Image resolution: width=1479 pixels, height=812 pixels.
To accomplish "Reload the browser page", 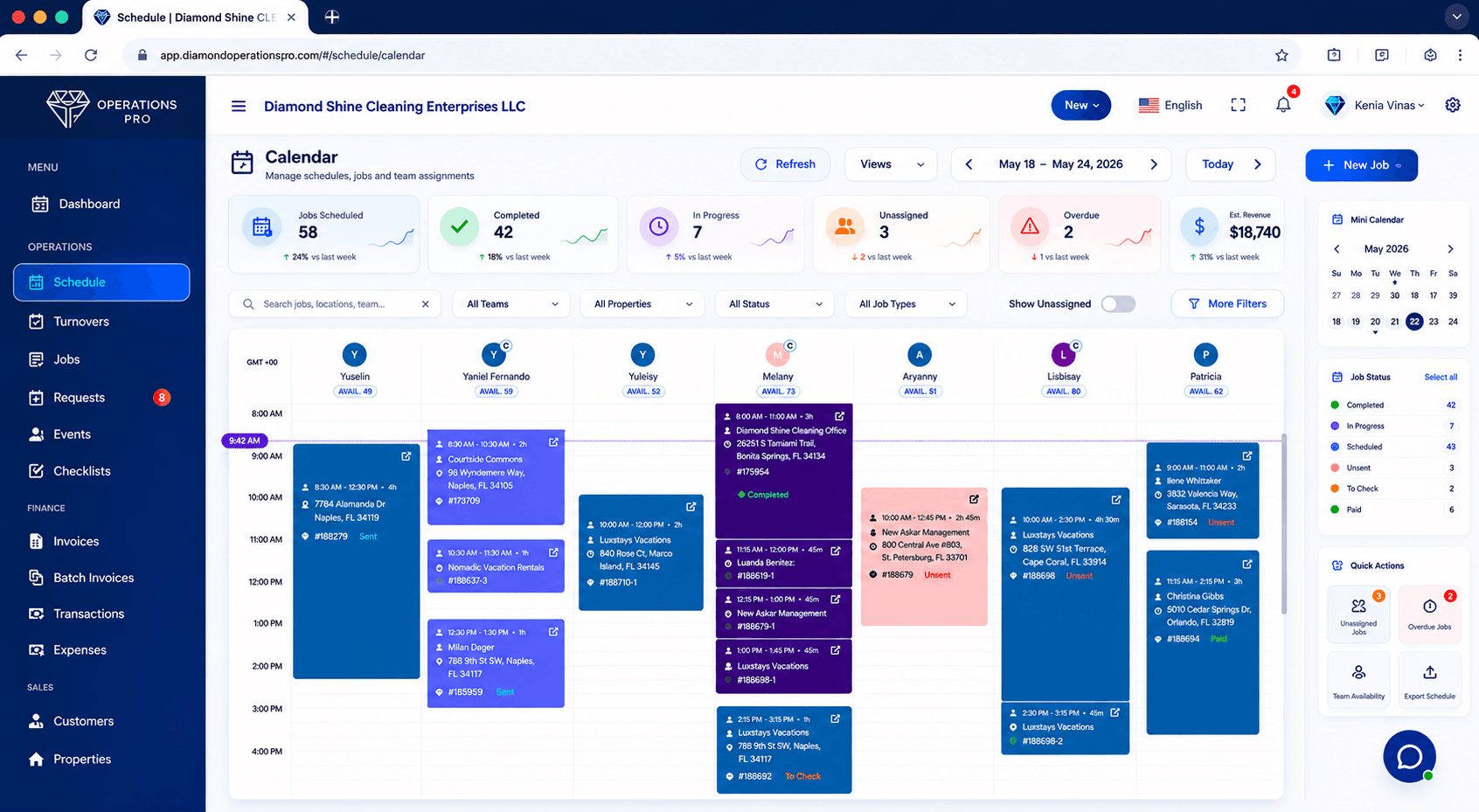I will click(x=91, y=55).
